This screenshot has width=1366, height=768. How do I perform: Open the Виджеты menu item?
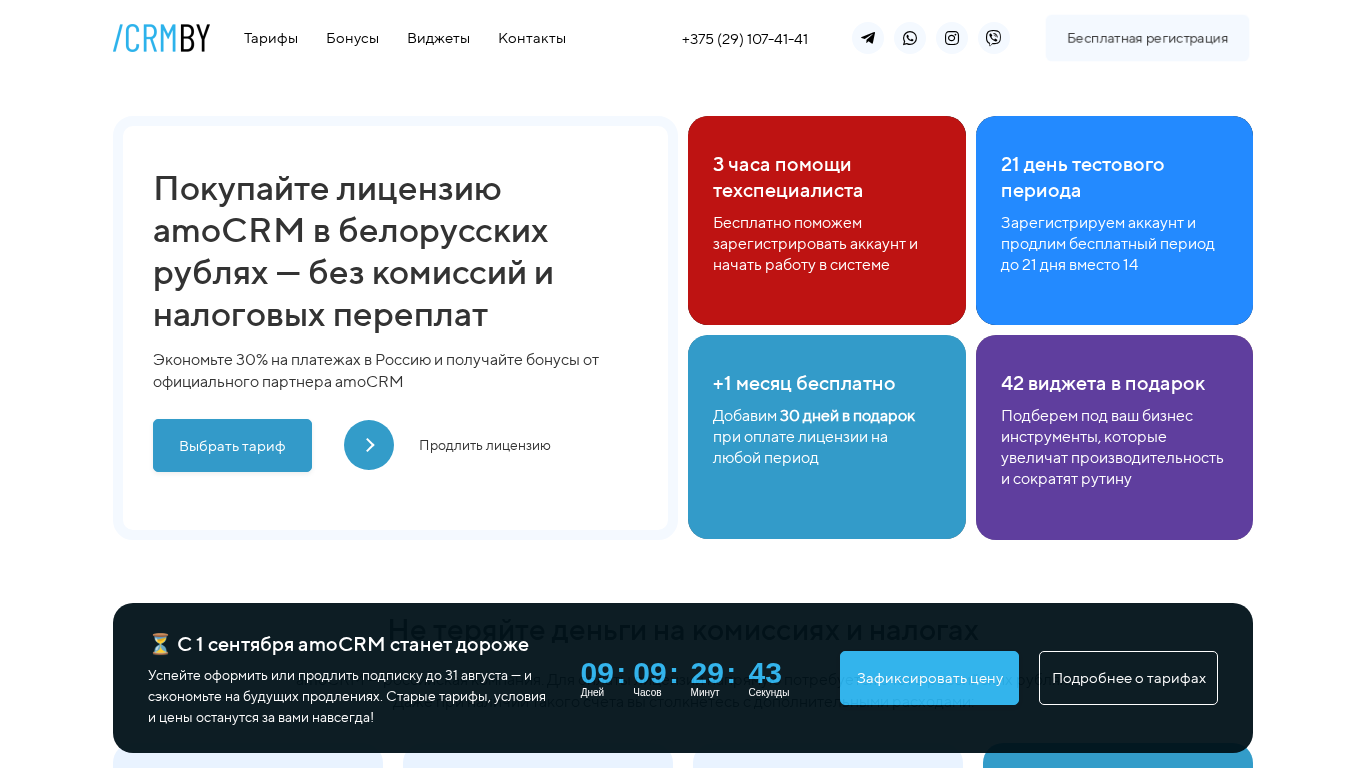click(x=438, y=38)
